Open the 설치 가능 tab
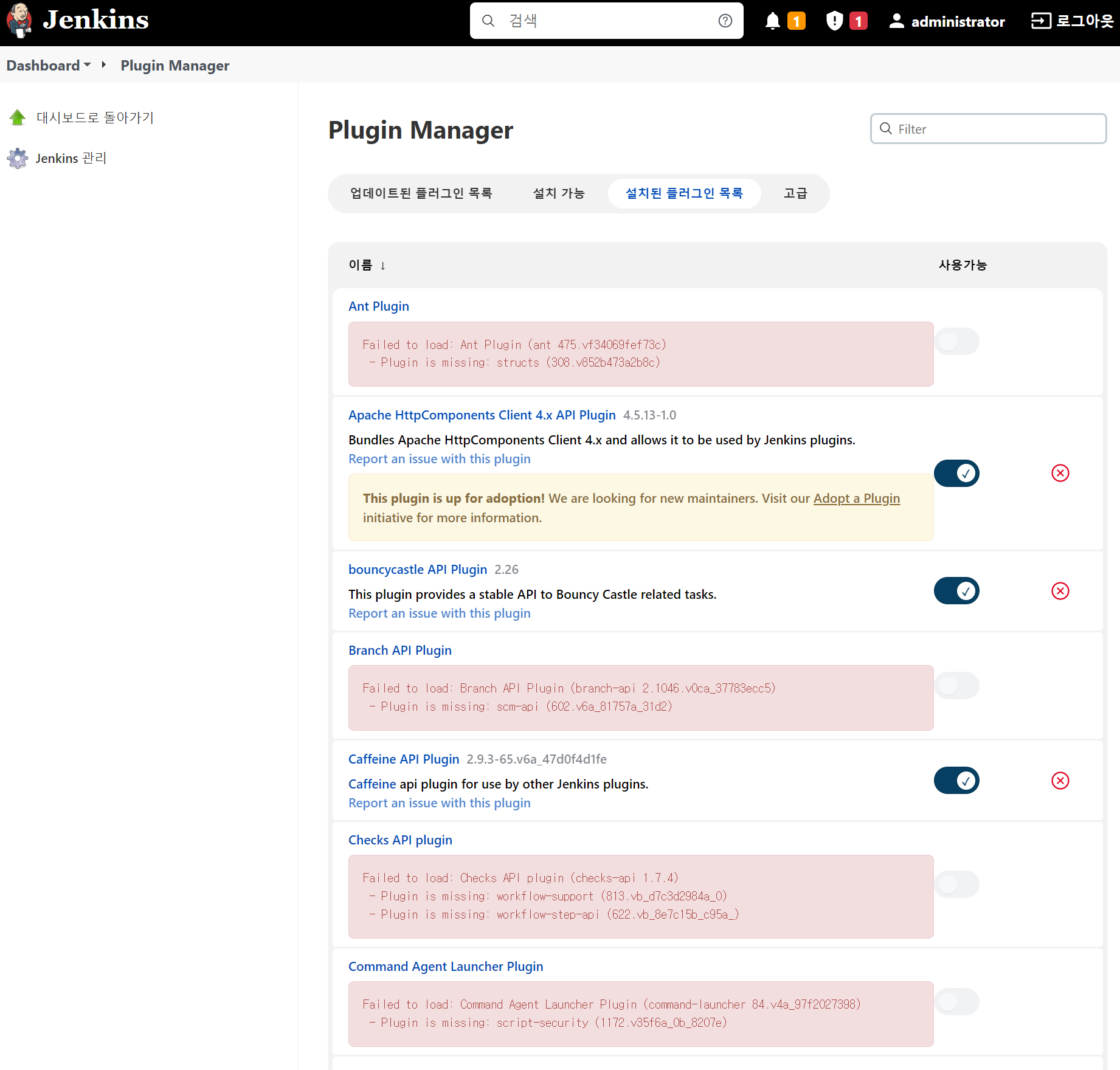The width and height of the screenshot is (1120, 1070). (559, 193)
